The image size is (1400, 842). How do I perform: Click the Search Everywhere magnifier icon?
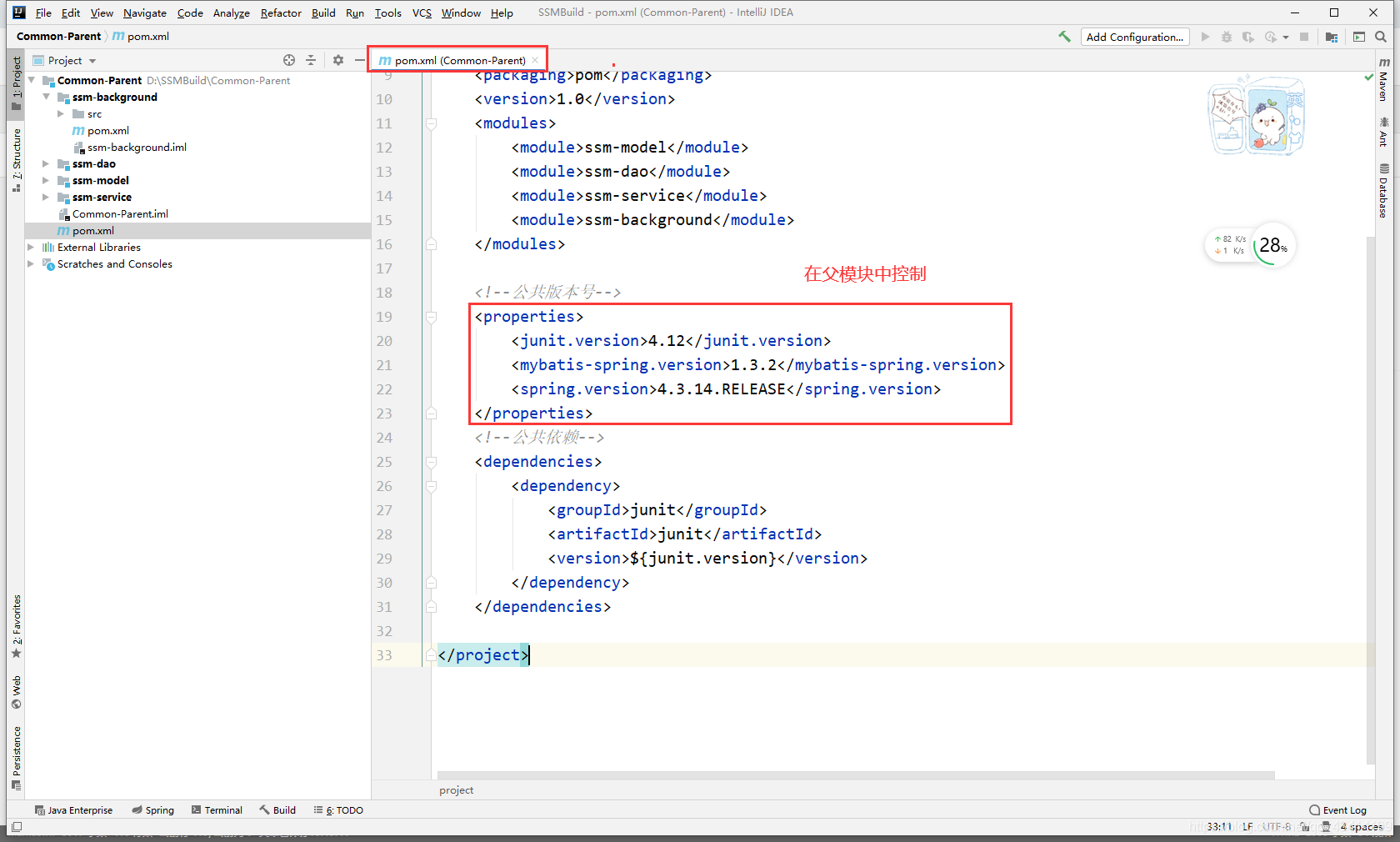coord(1381,37)
